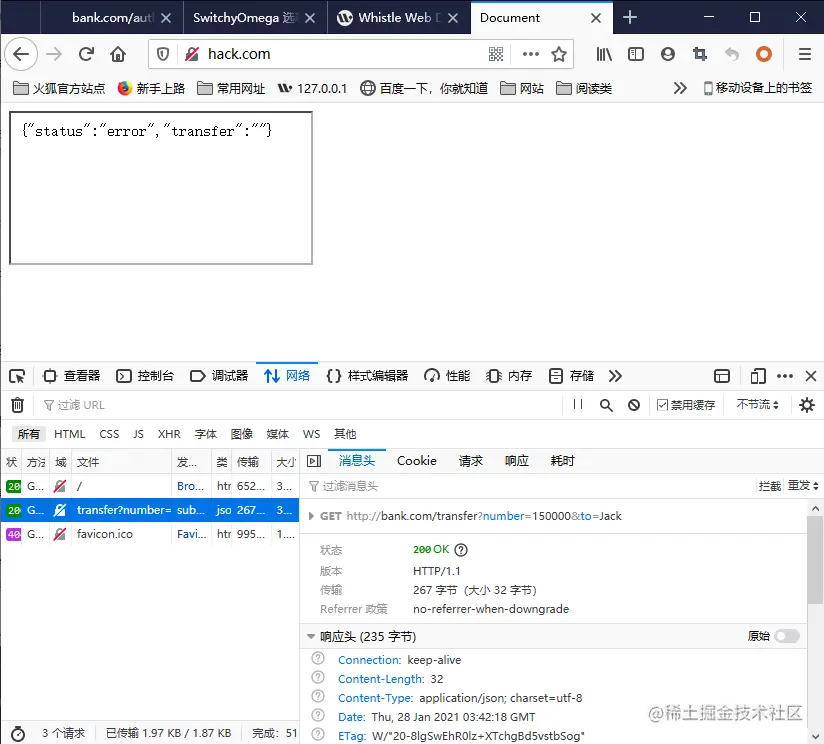Open the 阅读类 bookmarks folder
Image resolution: width=824 pixels, height=744 pixels.
click(584, 88)
